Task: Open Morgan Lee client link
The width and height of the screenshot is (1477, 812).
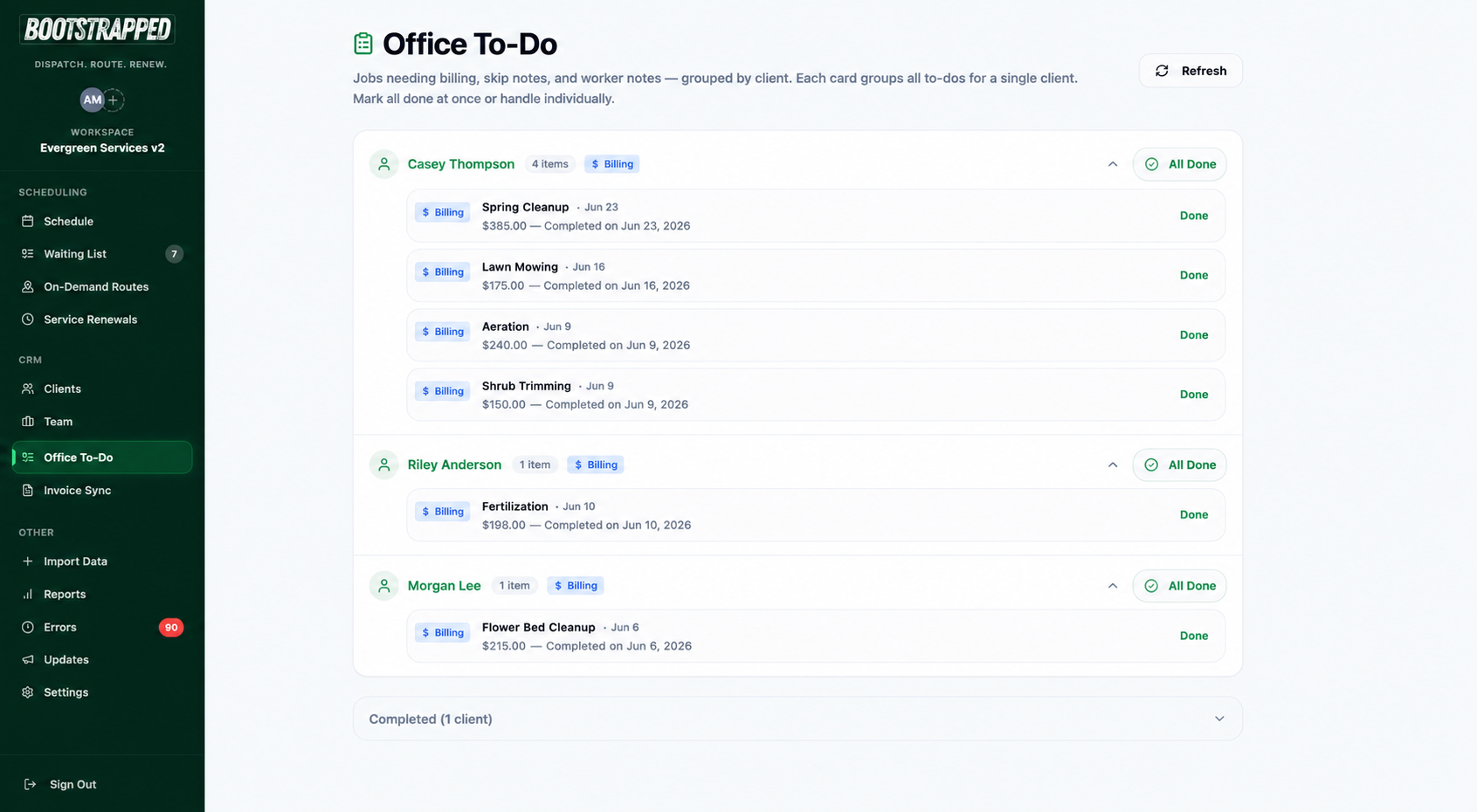Action: pos(444,586)
